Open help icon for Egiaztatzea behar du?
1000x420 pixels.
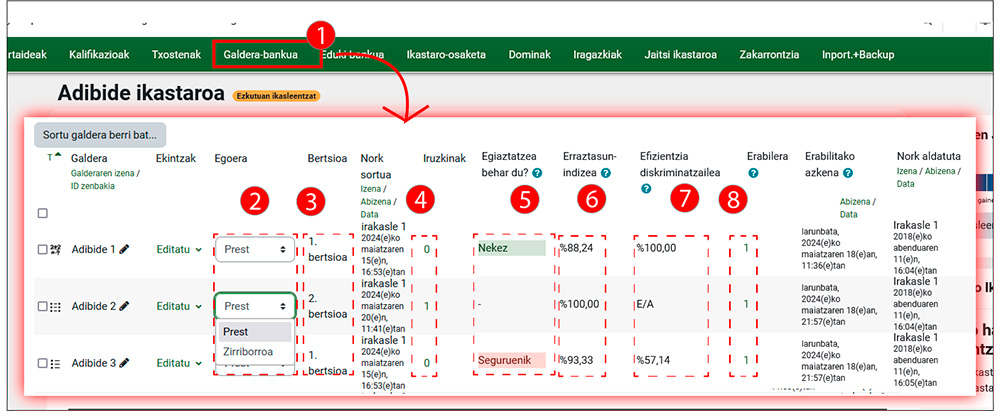pyautogui.click(x=537, y=174)
